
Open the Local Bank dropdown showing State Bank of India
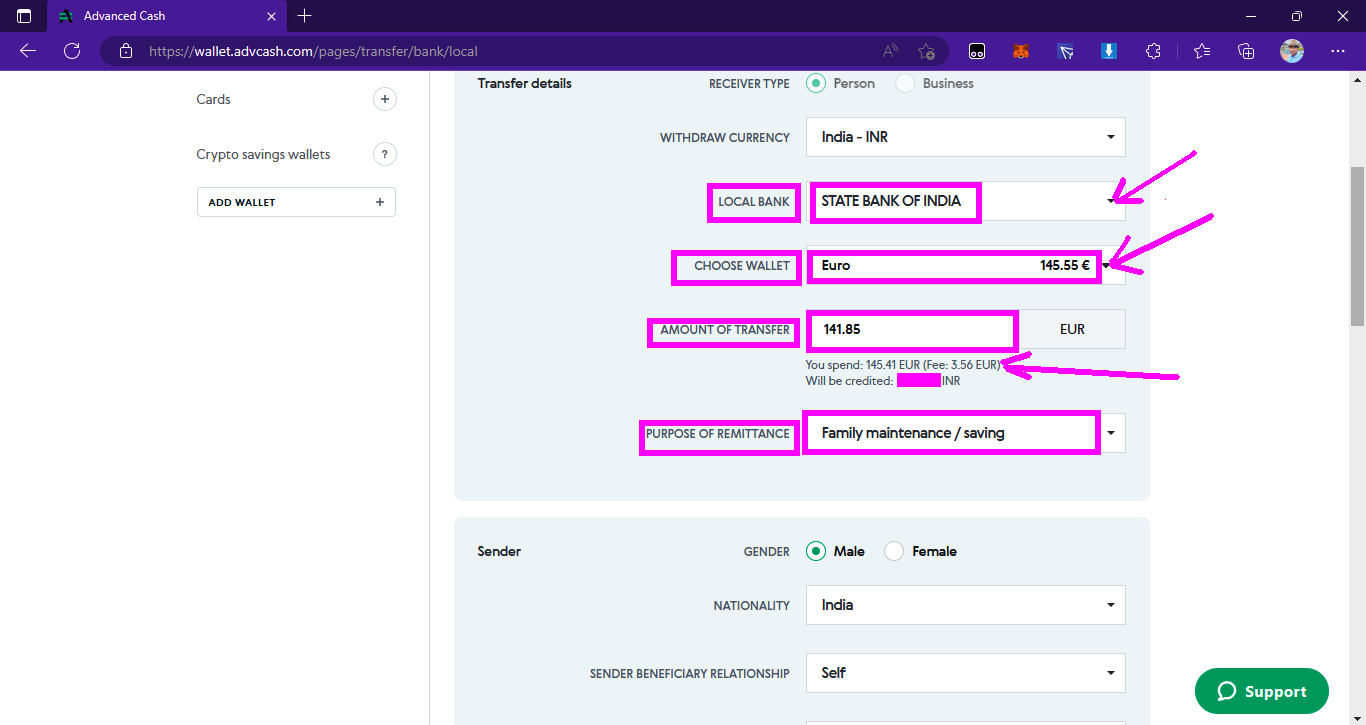pyautogui.click(x=966, y=201)
